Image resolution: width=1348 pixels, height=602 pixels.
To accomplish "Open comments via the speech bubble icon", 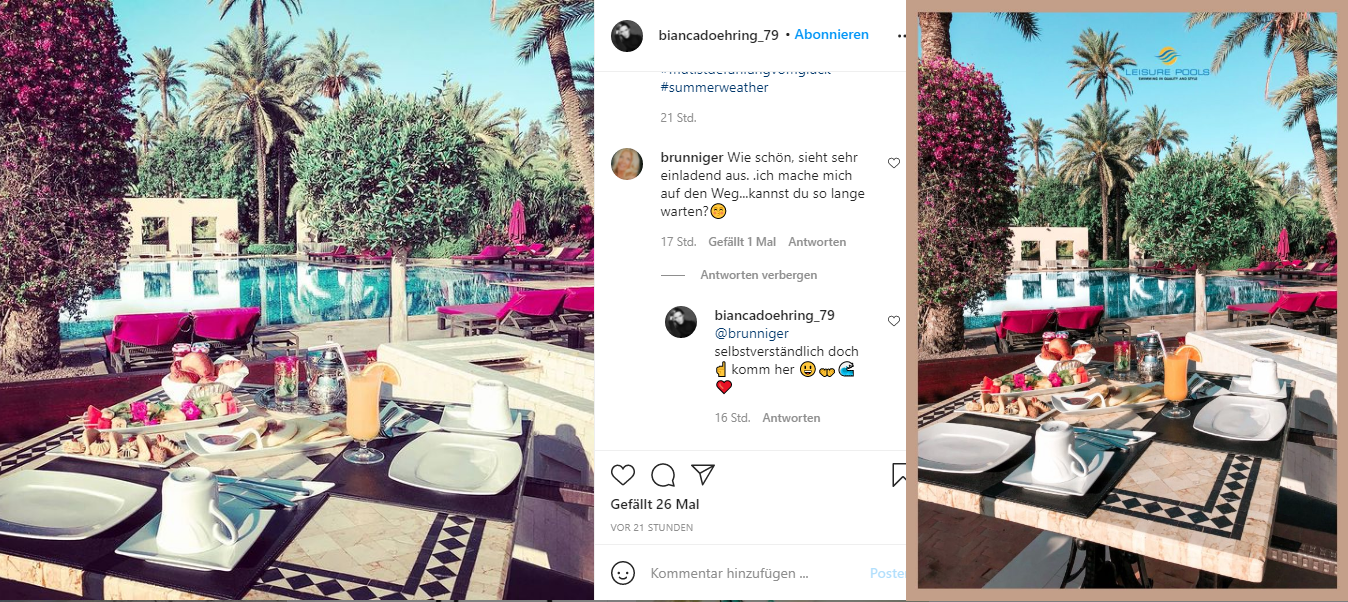I will (x=663, y=474).
